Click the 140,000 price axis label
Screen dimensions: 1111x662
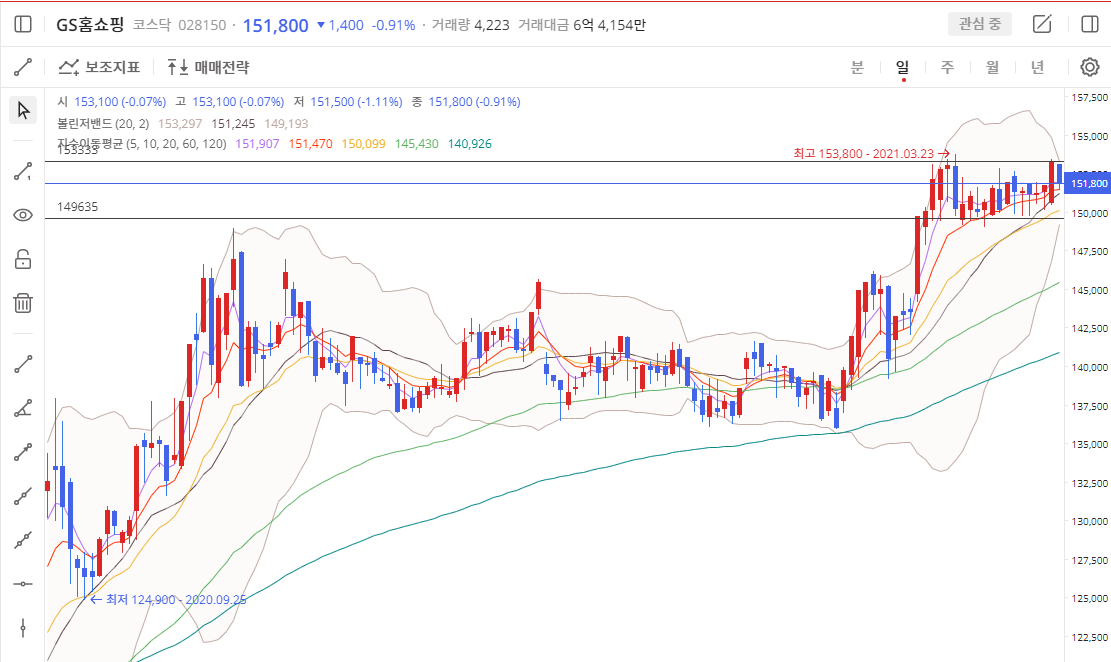(1090, 367)
